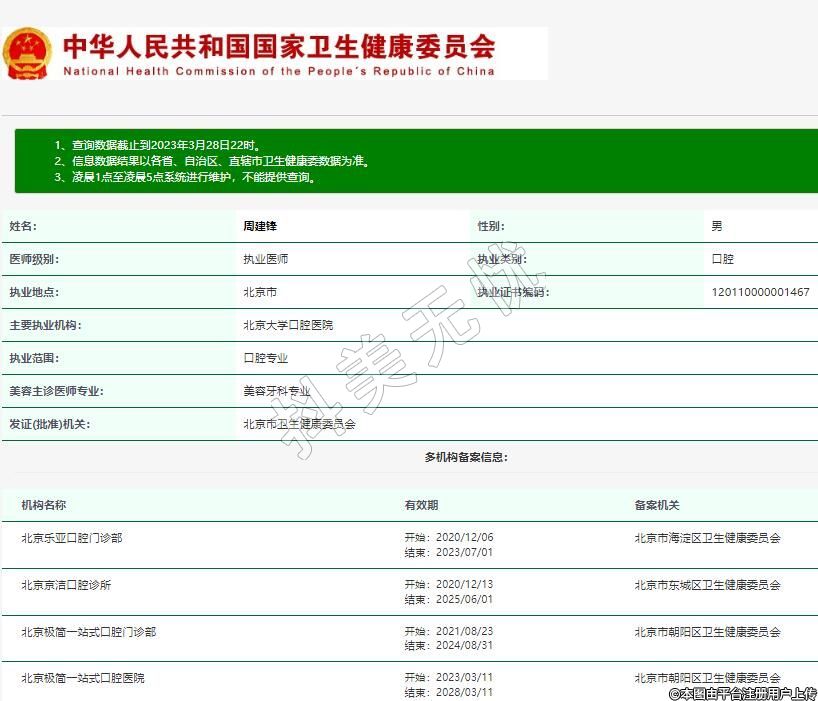
Task: Click the 多机构备案信息 section heading
Action: pos(466,457)
